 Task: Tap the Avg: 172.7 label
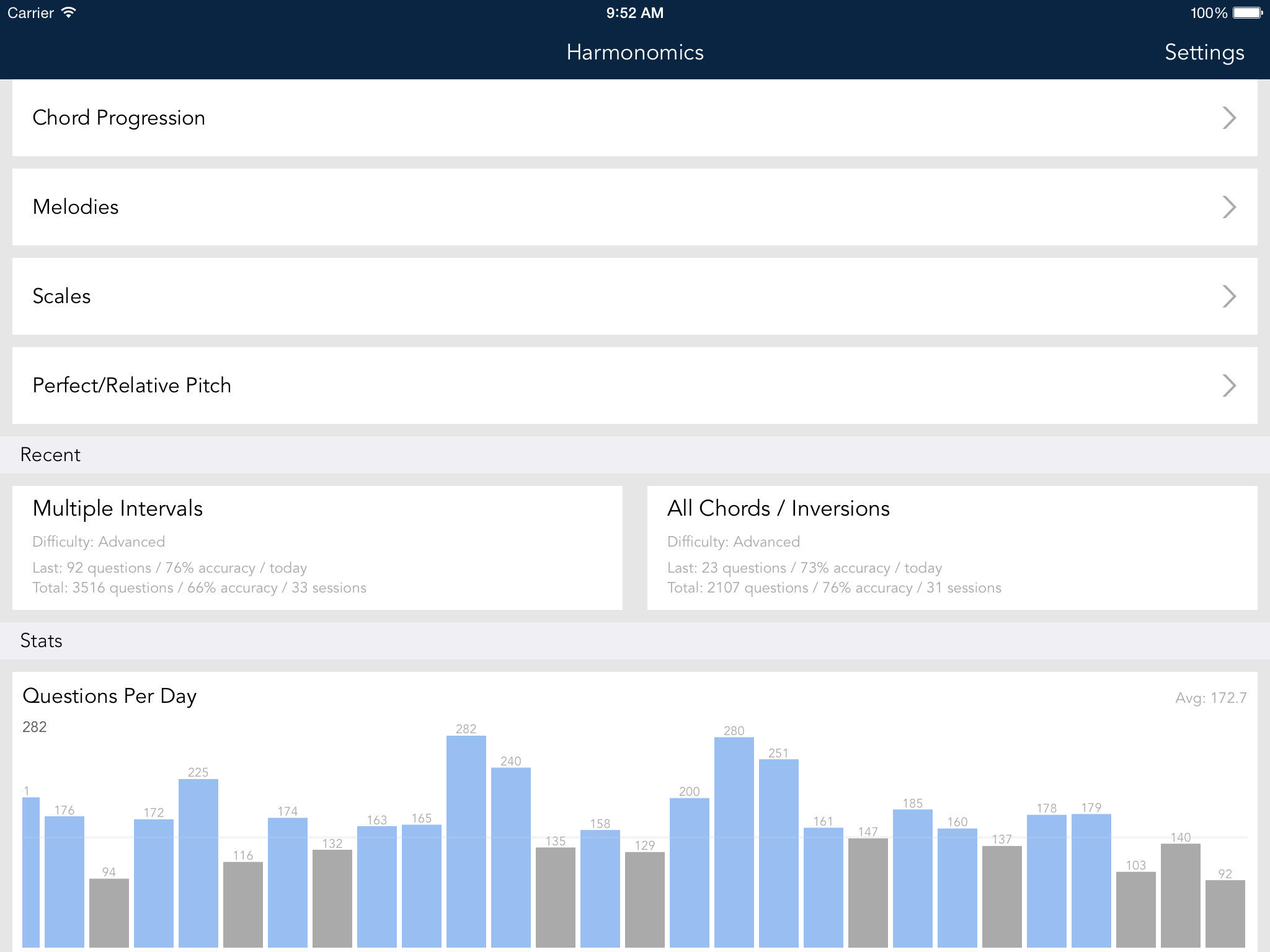coord(1210,698)
